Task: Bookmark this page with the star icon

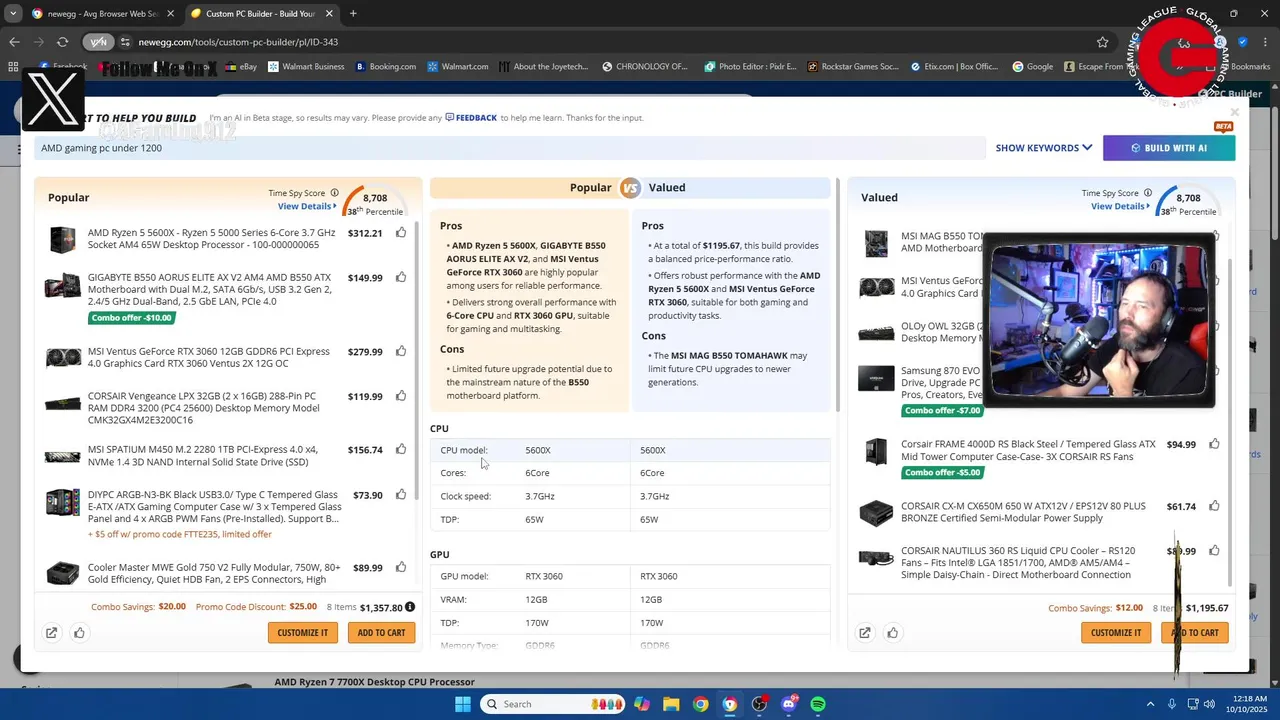Action: pos(1102,42)
